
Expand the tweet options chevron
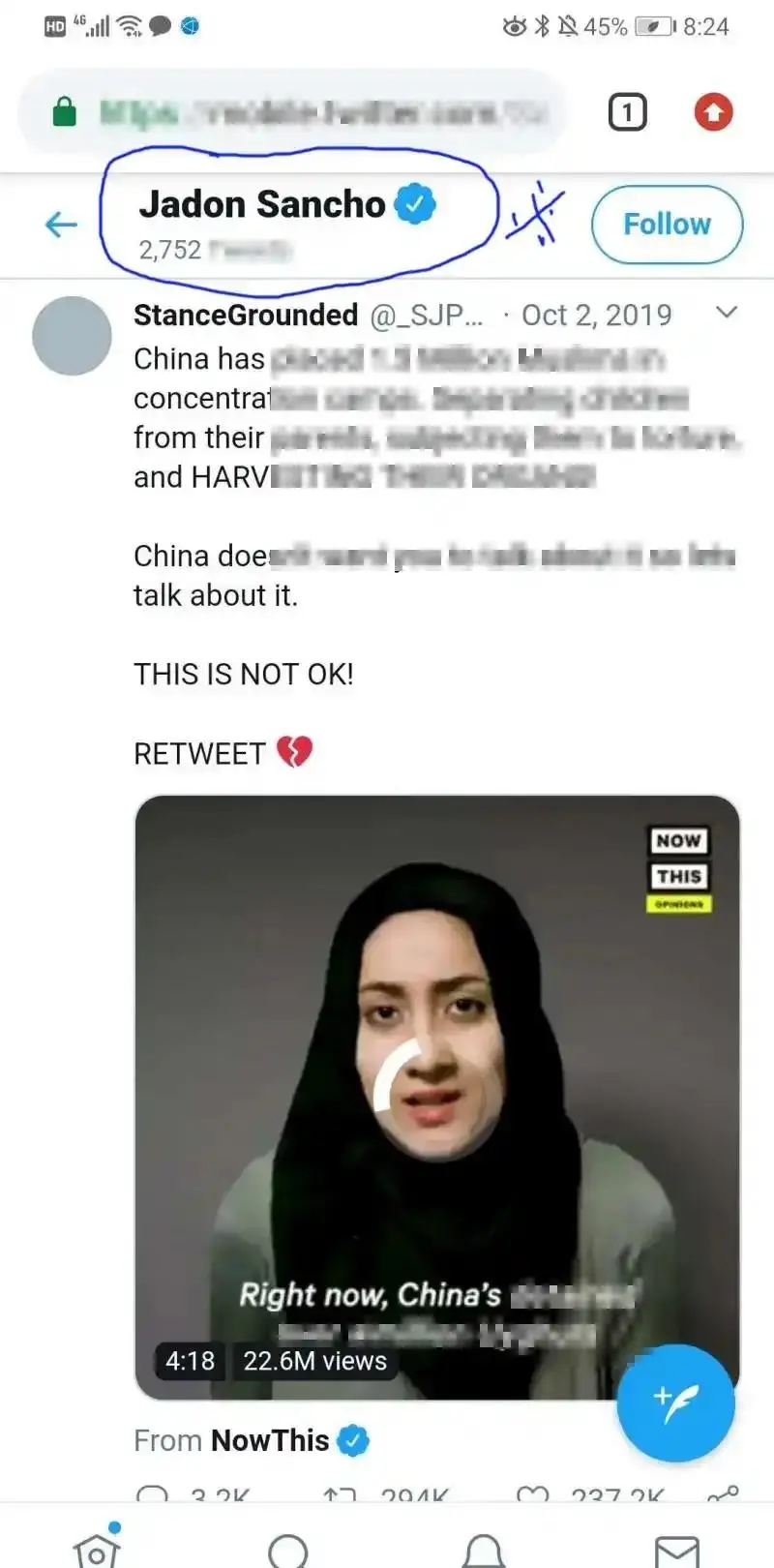(726, 313)
